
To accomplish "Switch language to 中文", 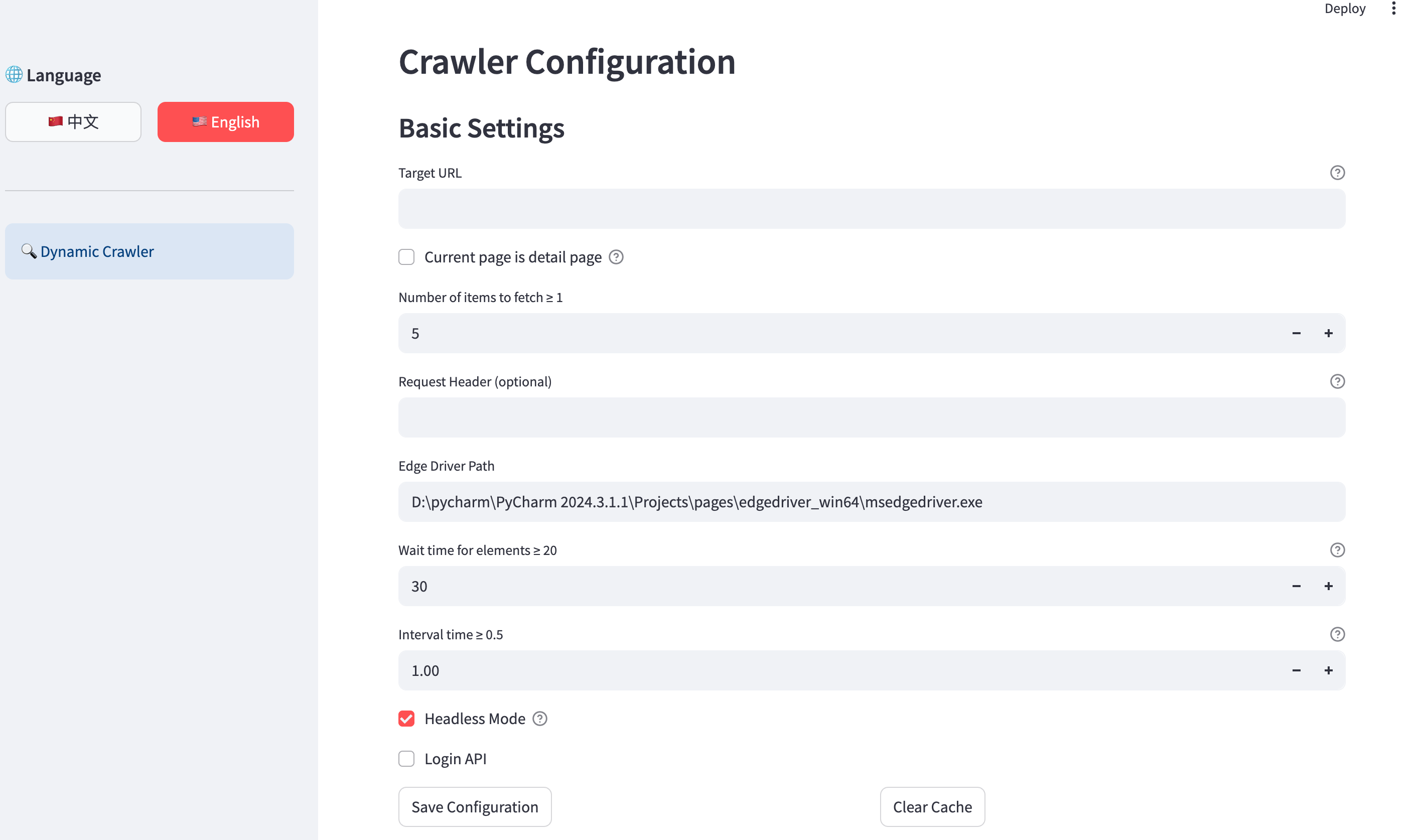I will [x=73, y=122].
